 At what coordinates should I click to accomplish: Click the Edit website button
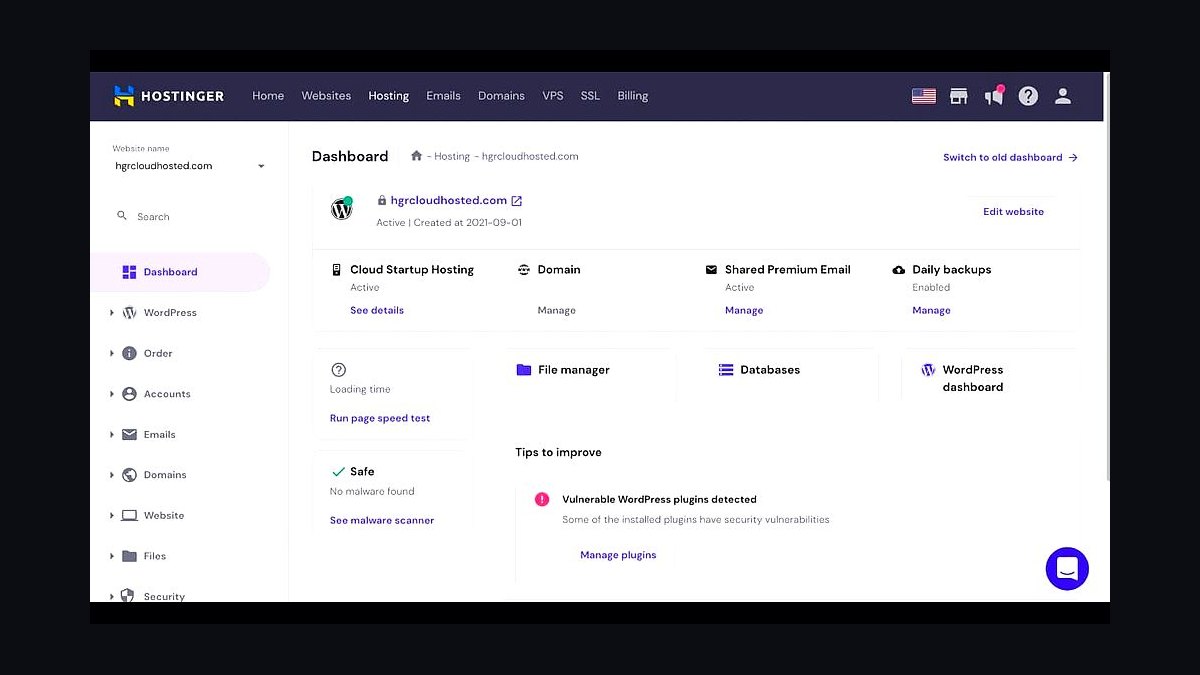pyautogui.click(x=1013, y=212)
